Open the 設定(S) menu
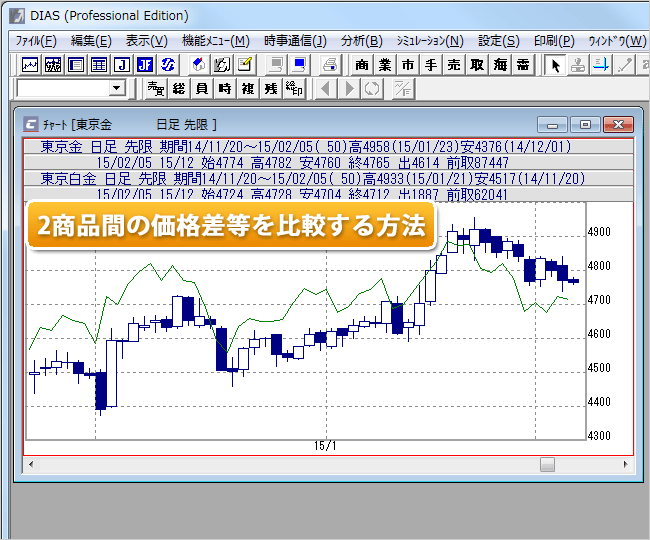 [x=498, y=41]
